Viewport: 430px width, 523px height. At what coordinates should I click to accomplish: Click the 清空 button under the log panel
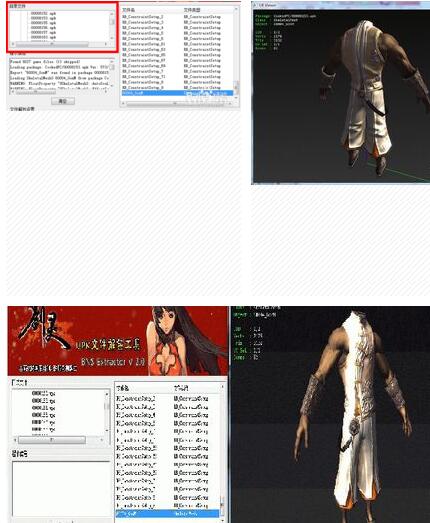(63, 101)
